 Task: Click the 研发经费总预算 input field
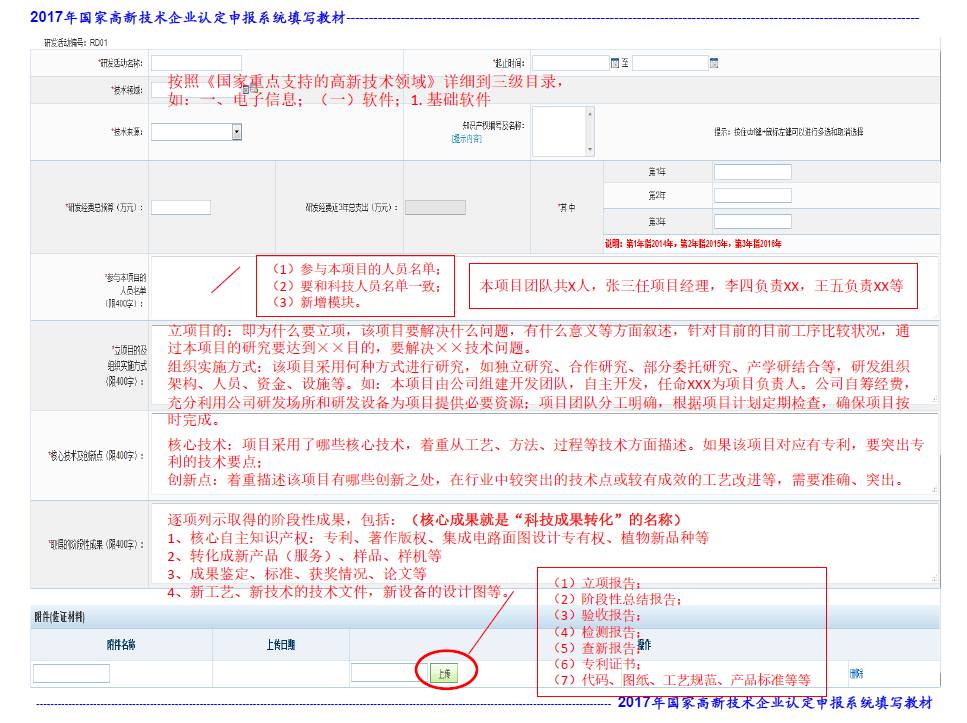[181, 207]
